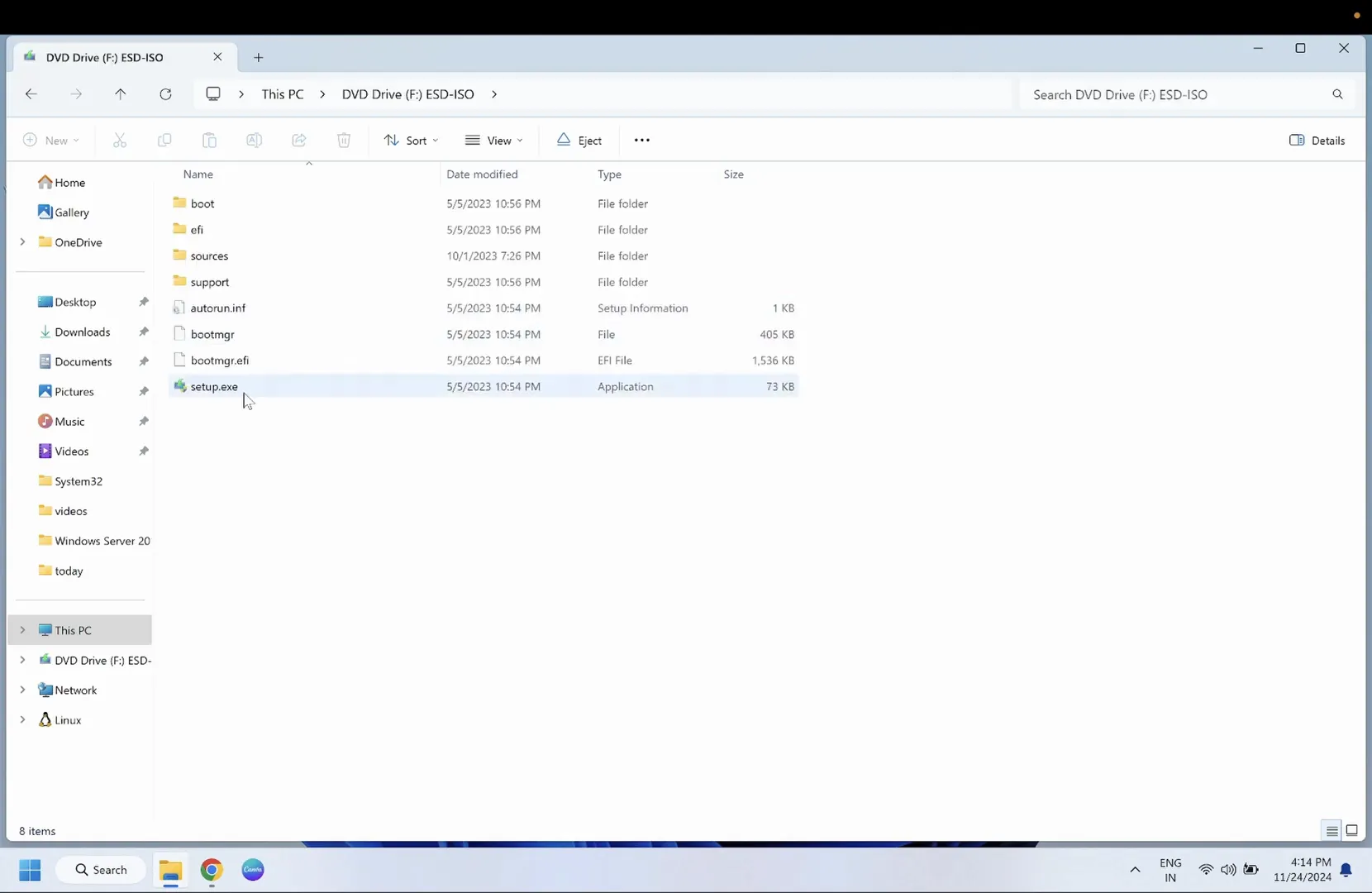
Task: Sort by the Name column header
Action: coord(198,174)
